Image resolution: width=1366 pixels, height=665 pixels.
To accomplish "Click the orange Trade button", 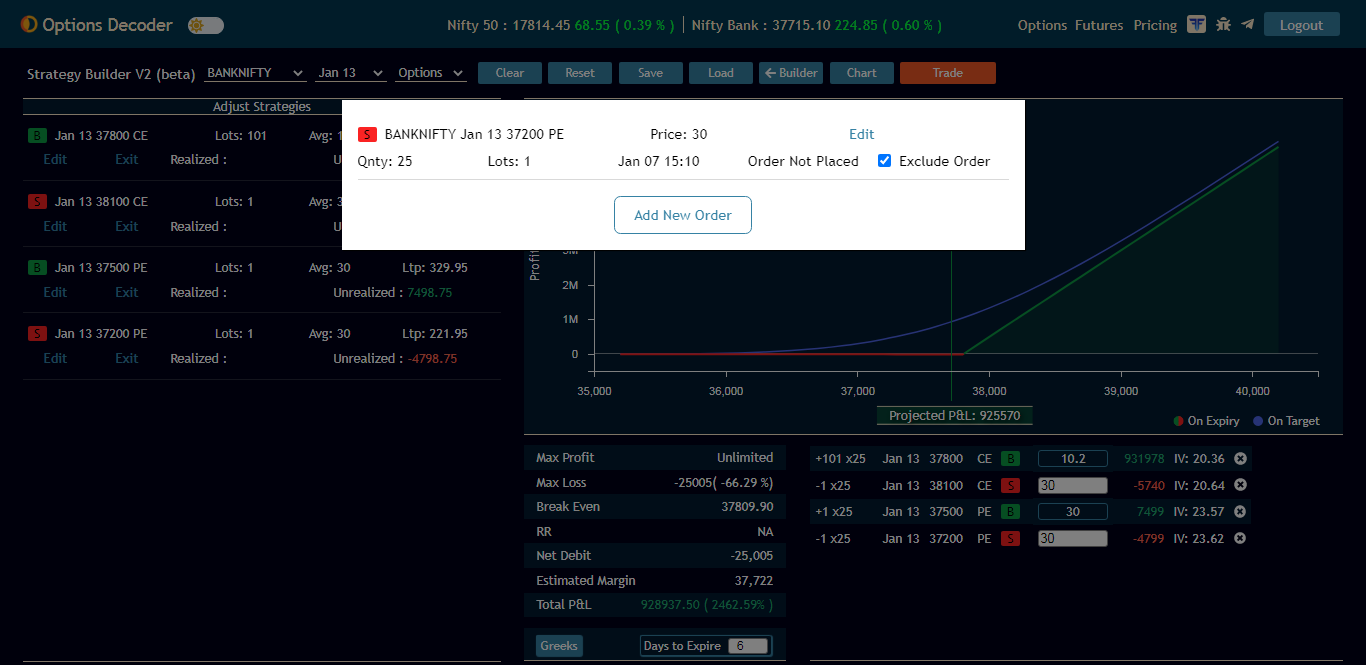I will coord(948,73).
